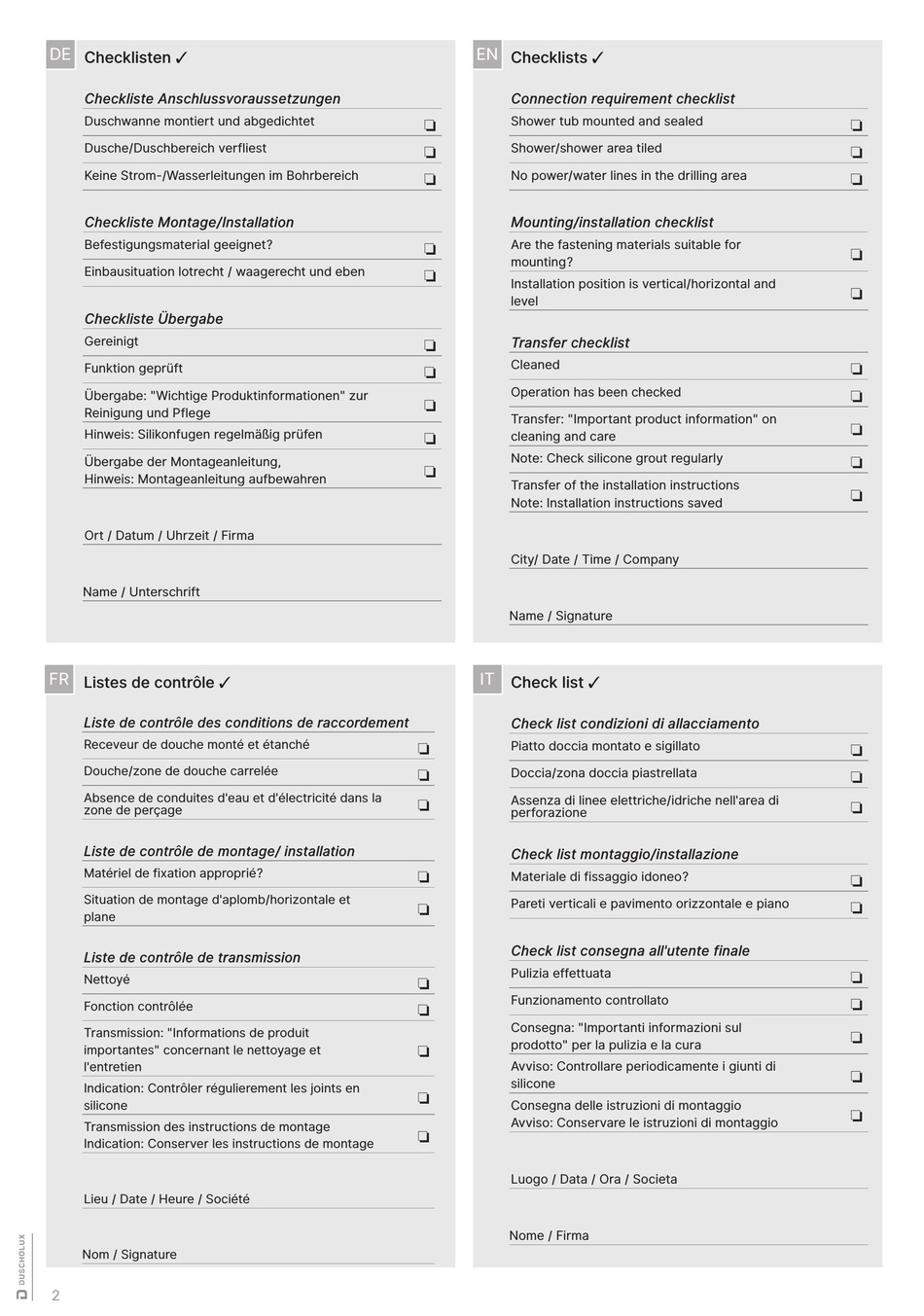Tick the 'Shower/shower area tiled' checkbox

[856, 153]
